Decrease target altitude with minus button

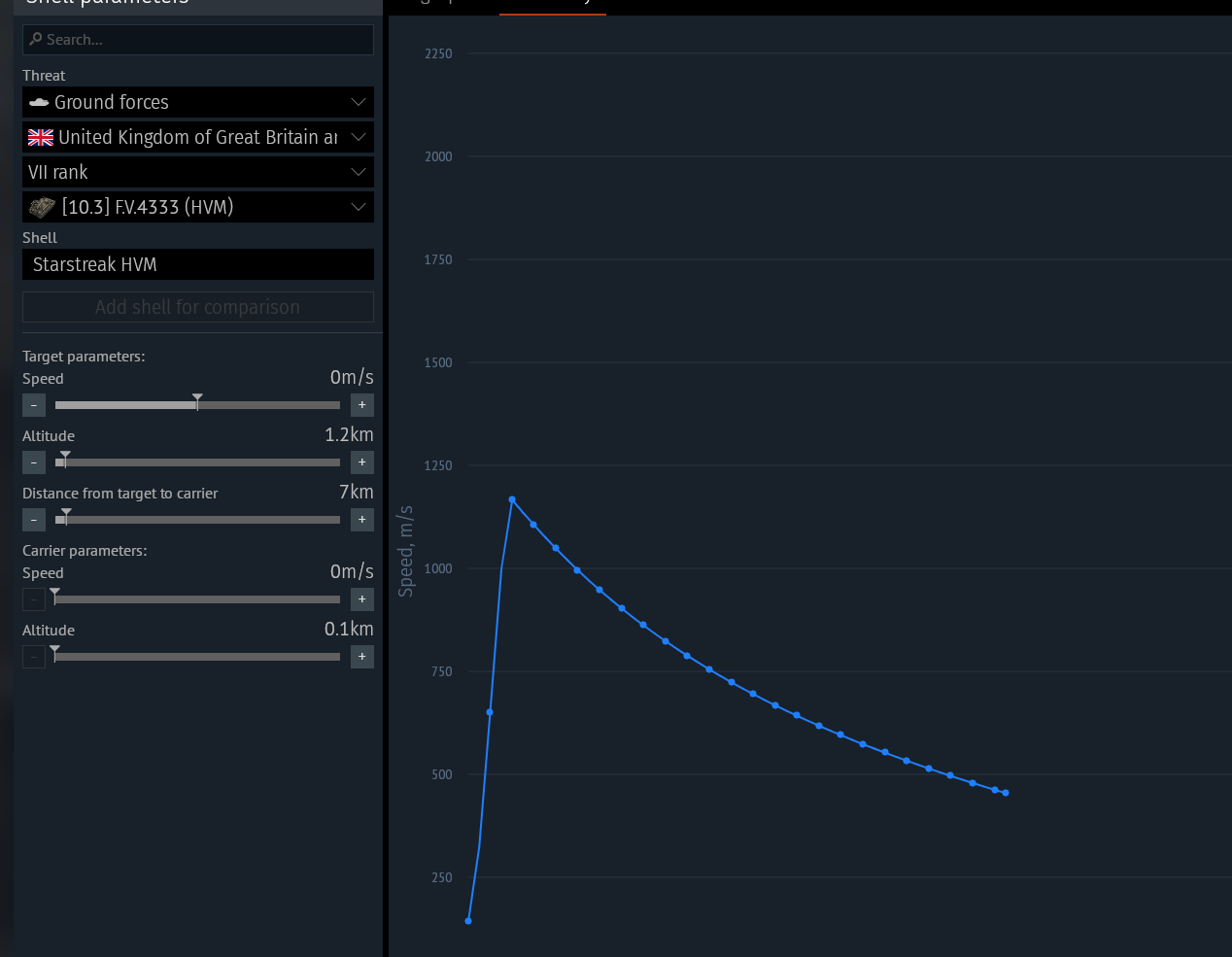(x=34, y=462)
